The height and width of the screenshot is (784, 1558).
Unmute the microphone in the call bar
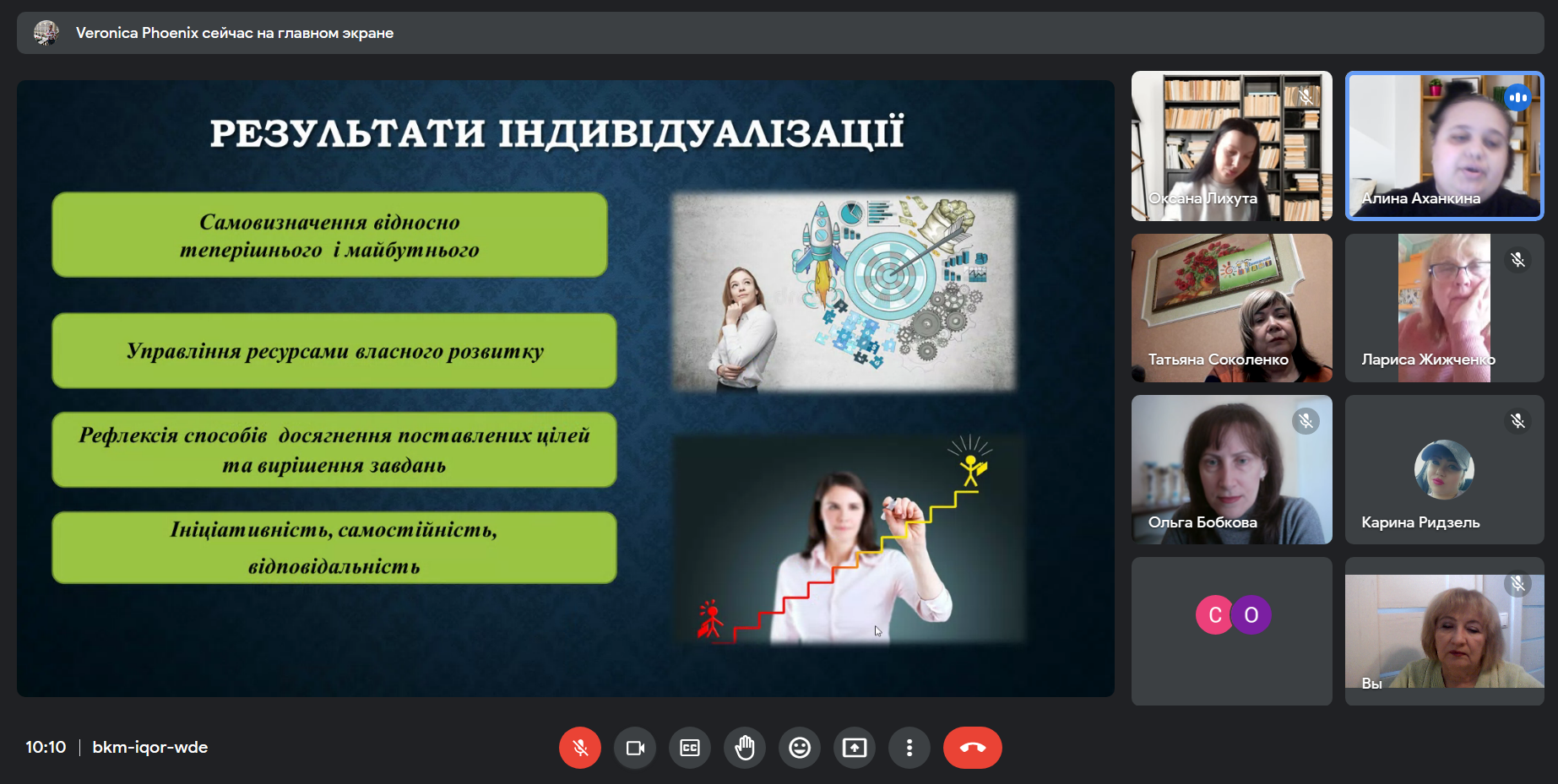click(x=579, y=748)
